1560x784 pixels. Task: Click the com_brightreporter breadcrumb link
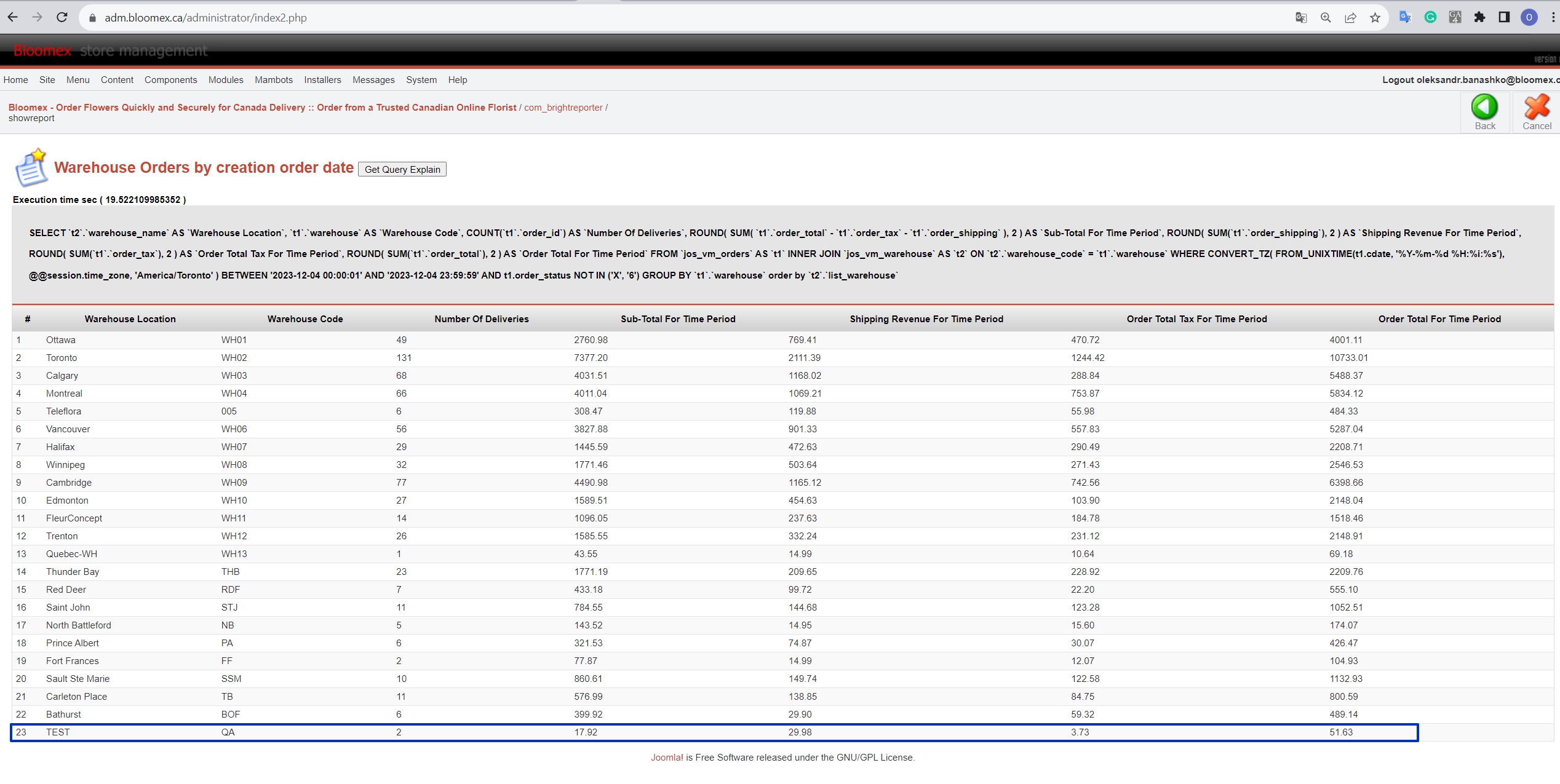563,108
